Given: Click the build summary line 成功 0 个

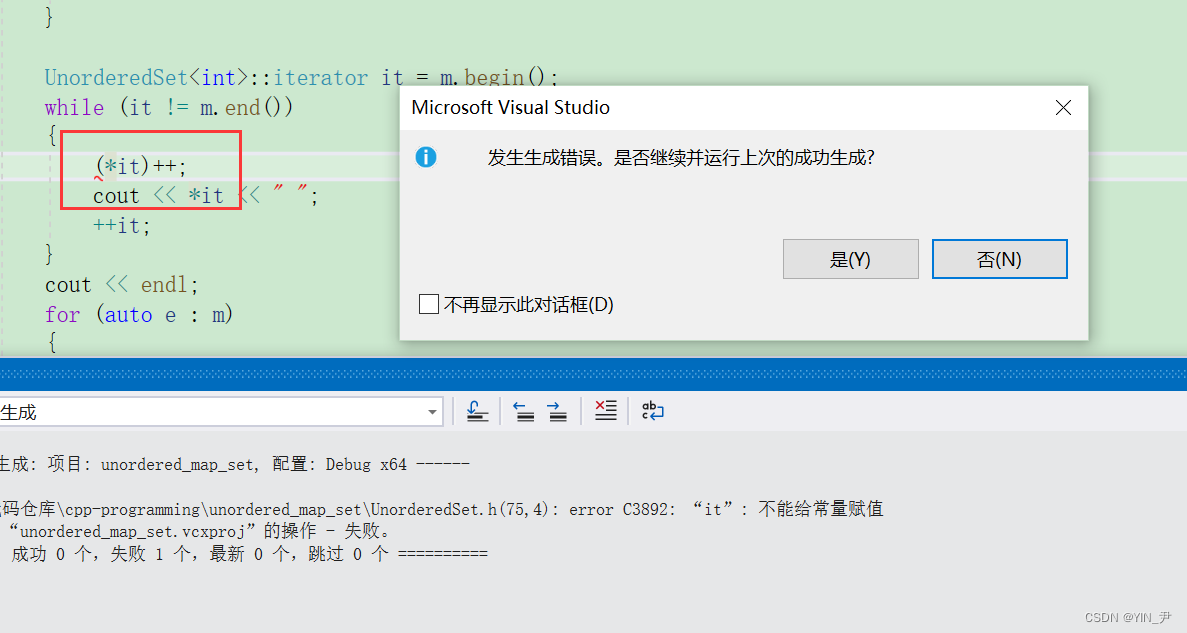Looking at the screenshot, I should point(249,553).
